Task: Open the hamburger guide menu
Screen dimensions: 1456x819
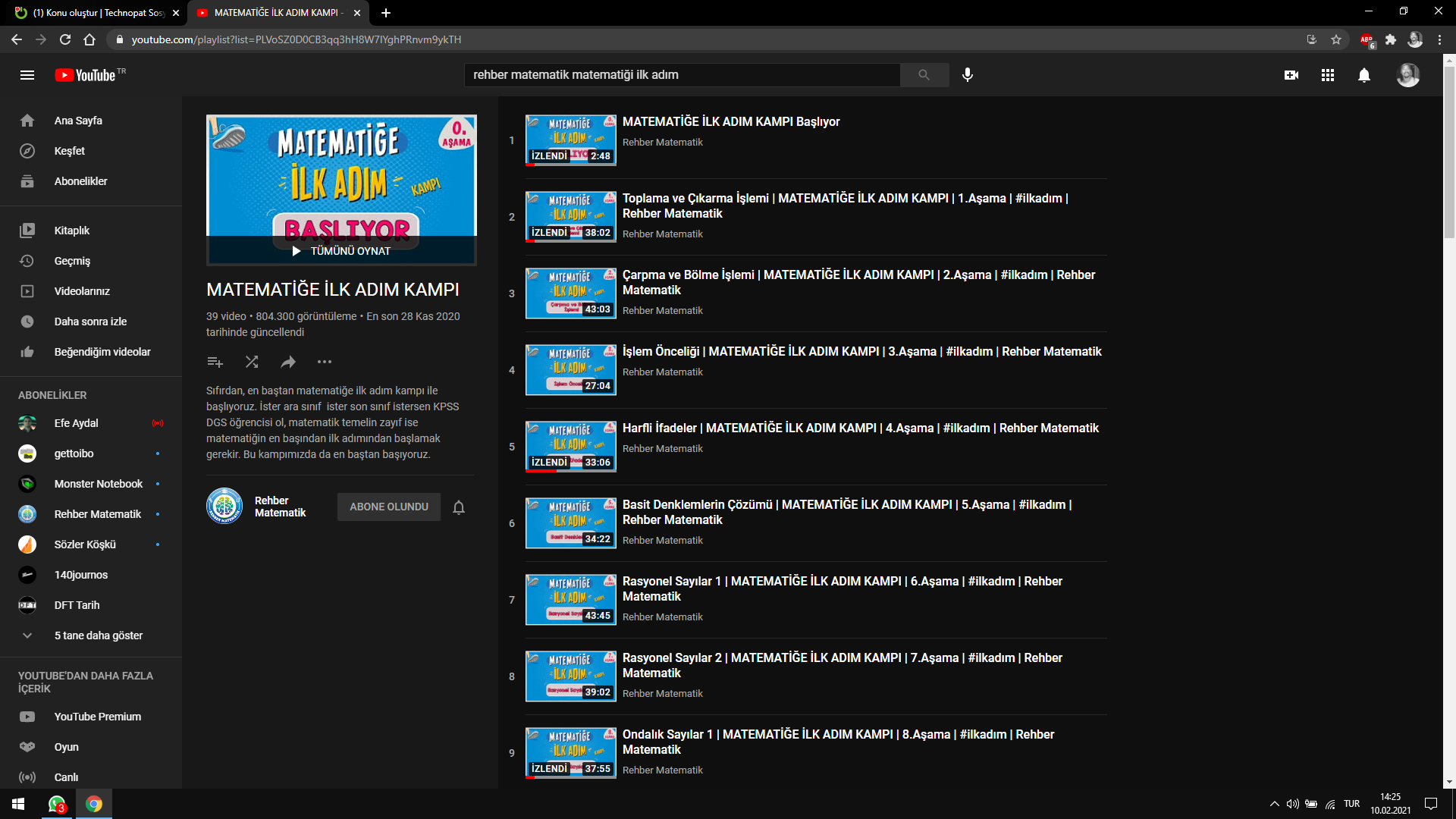Action: click(27, 75)
